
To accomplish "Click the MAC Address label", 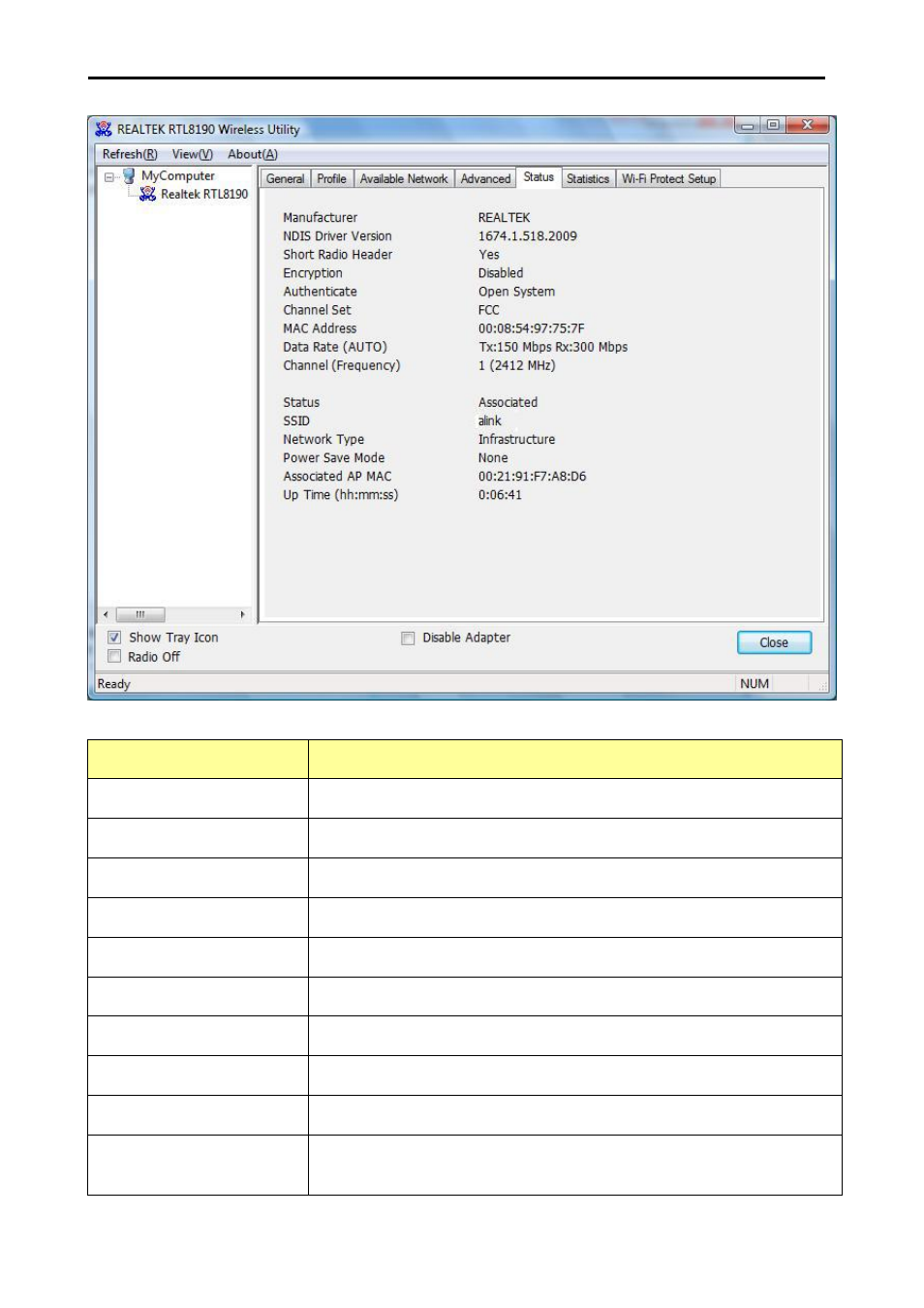I will tap(320, 328).
